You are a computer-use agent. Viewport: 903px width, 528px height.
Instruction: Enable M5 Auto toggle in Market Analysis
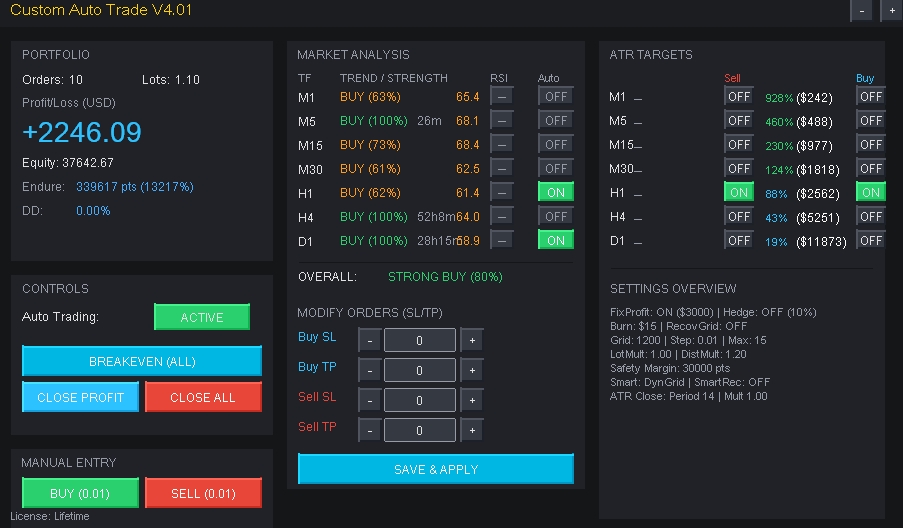(x=556, y=120)
